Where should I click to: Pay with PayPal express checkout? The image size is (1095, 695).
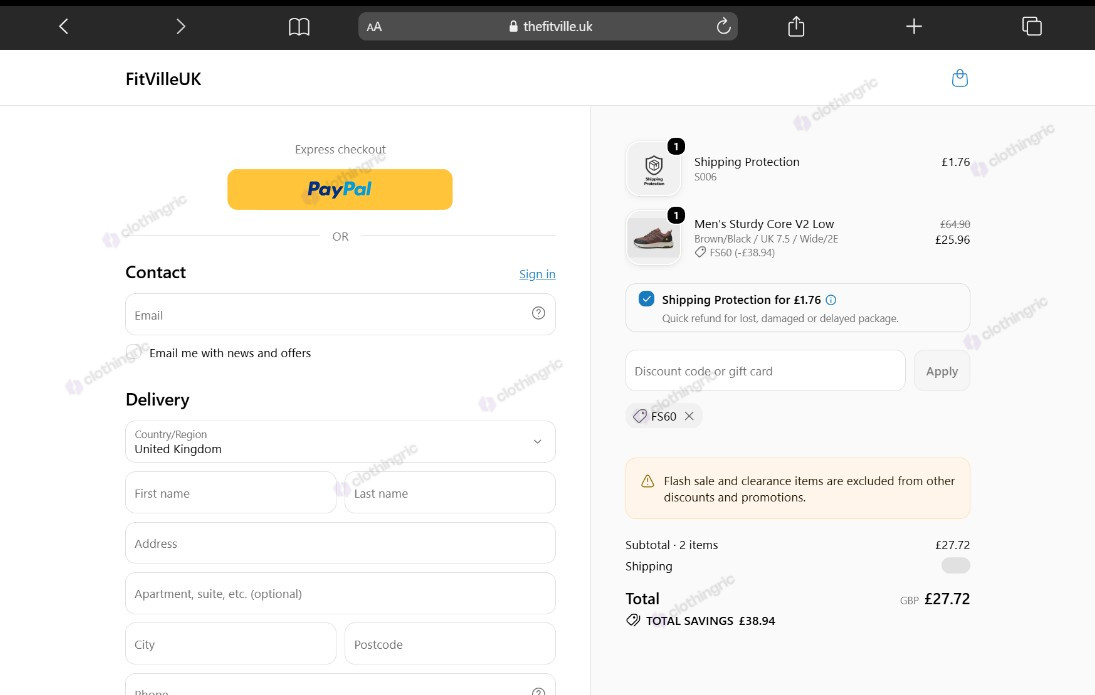[340, 189]
